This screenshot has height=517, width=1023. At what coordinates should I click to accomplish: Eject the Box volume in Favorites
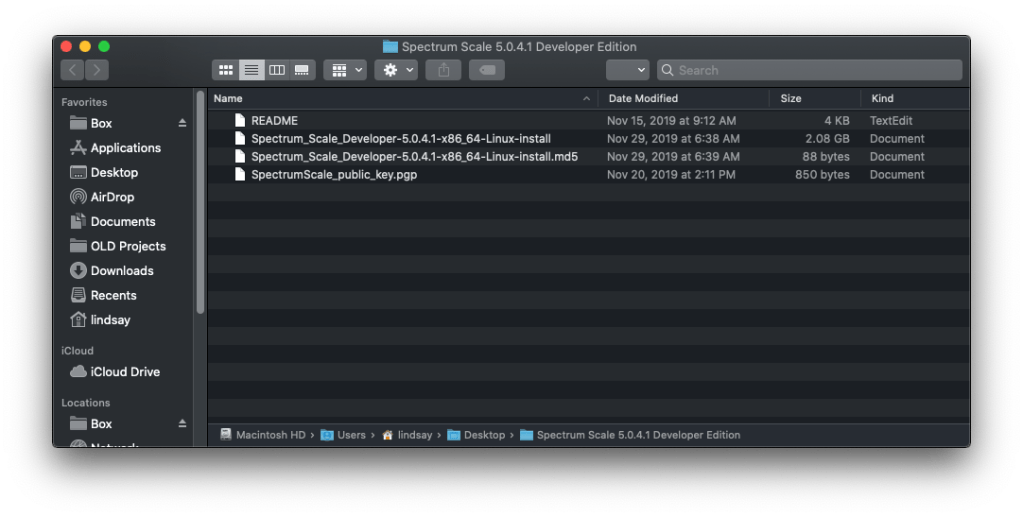coord(182,123)
